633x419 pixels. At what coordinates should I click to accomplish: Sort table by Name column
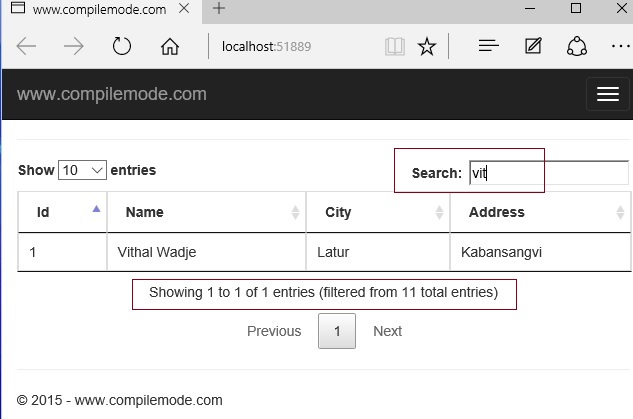click(x=206, y=212)
